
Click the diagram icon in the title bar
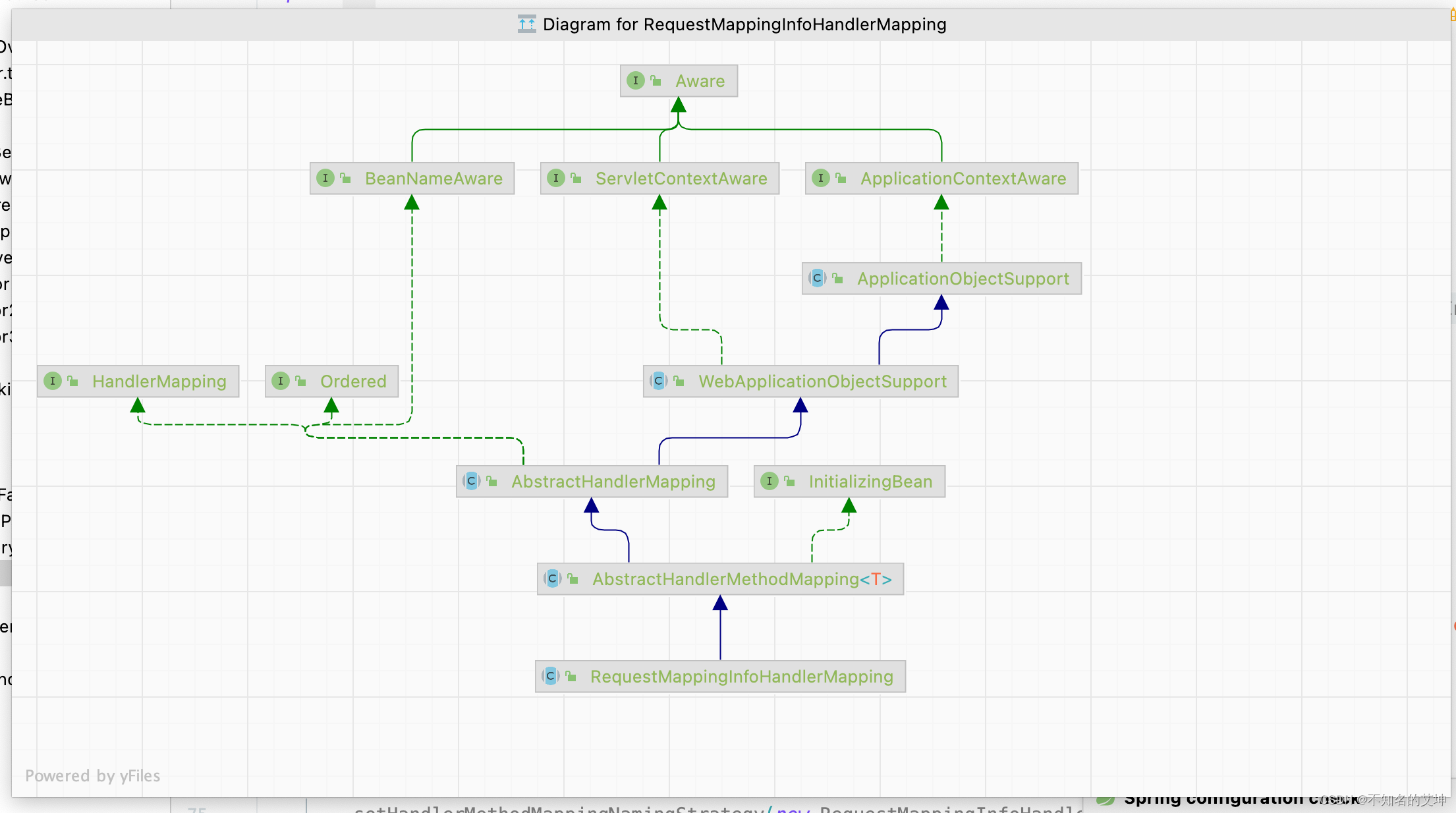[x=526, y=24]
